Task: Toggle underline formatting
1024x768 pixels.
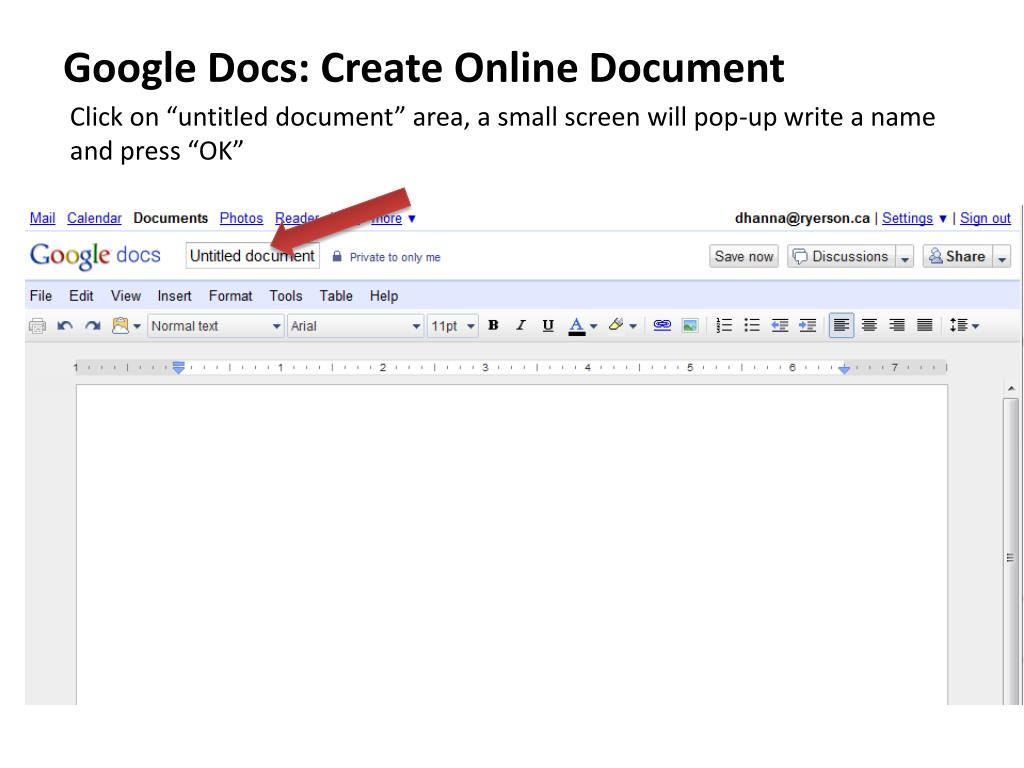Action: tap(548, 325)
